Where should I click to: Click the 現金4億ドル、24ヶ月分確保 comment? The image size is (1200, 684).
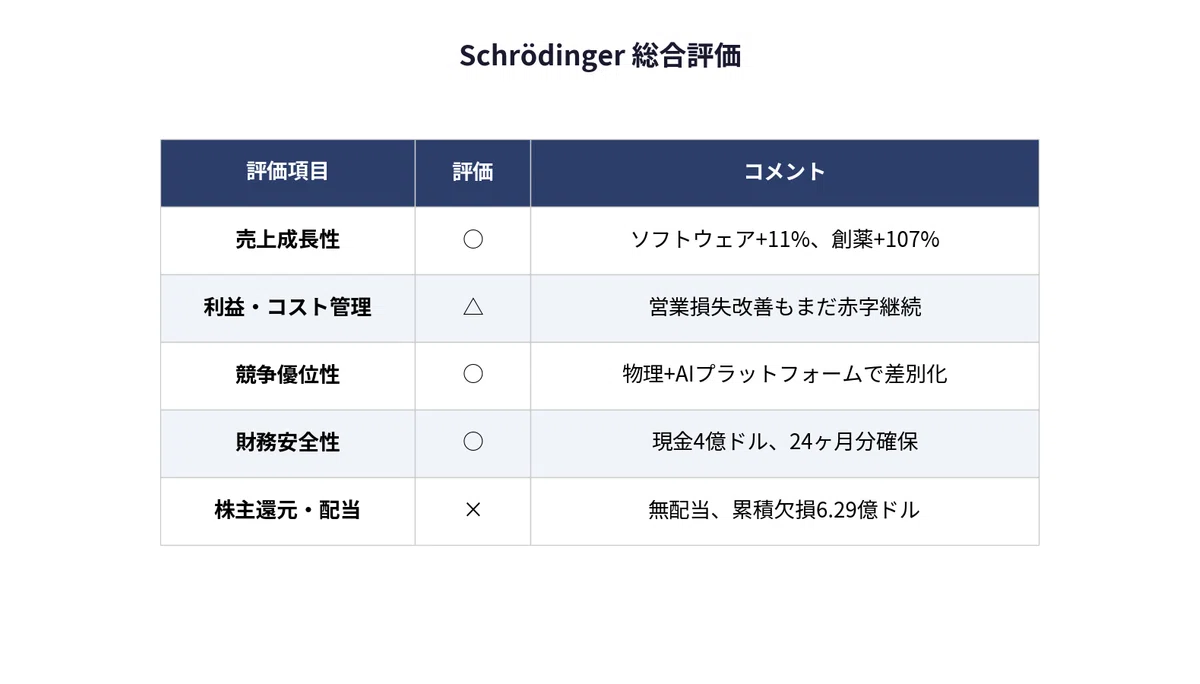pyautogui.click(x=785, y=442)
